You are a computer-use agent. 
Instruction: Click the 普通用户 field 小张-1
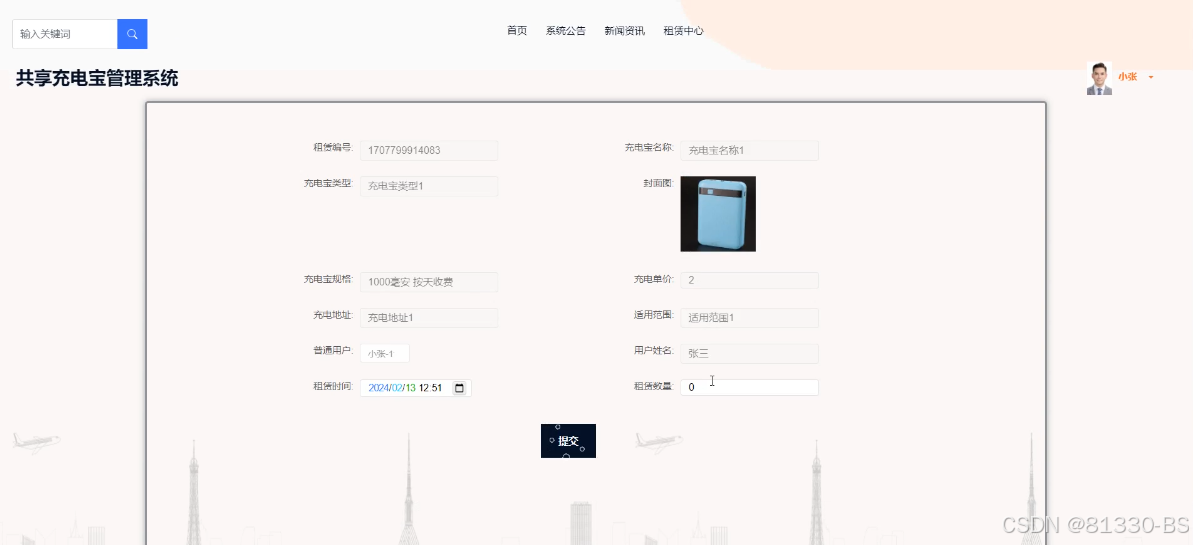click(x=385, y=353)
